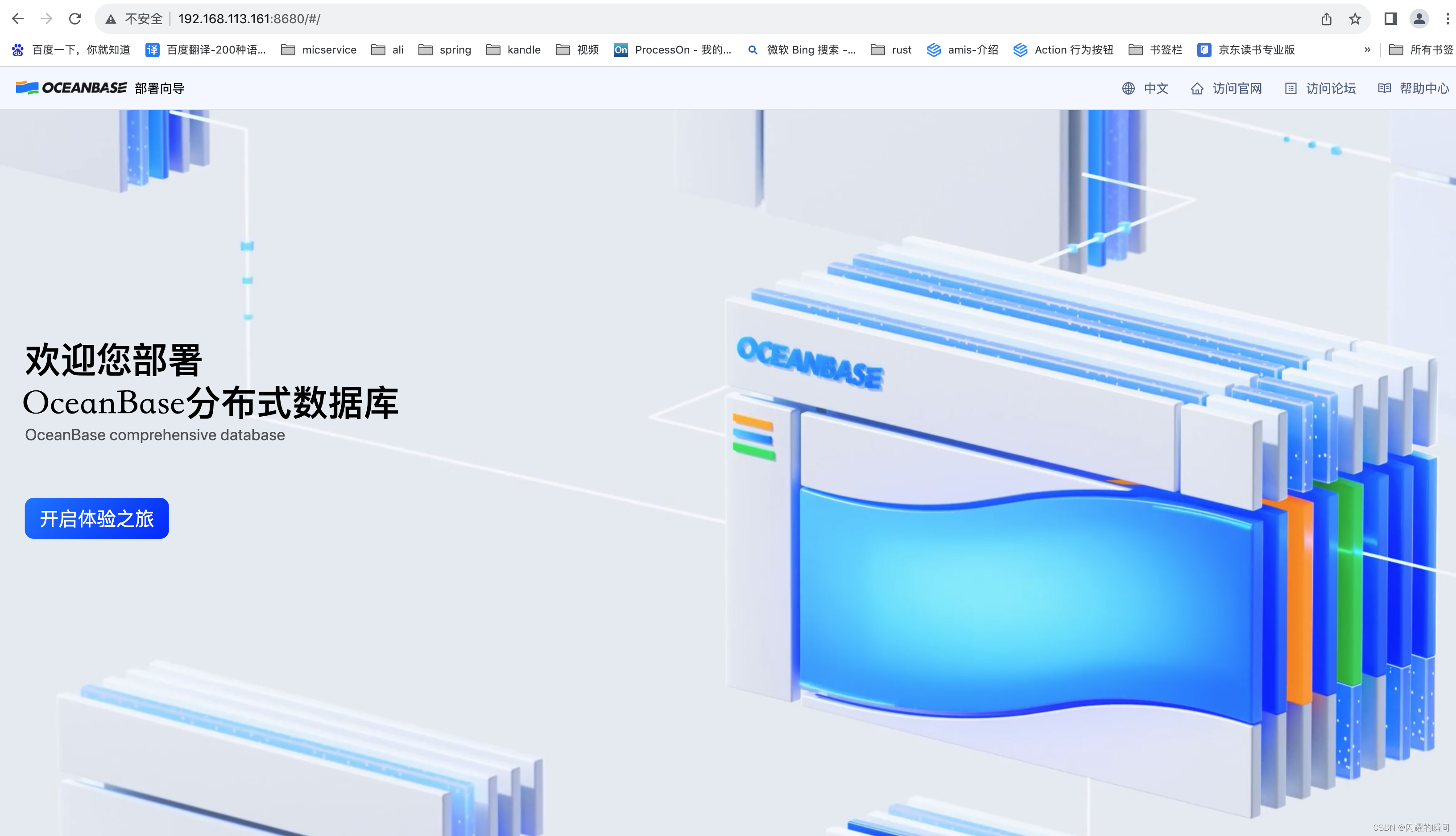1456x836 pixels.
Task: Open 帮助中心 help center
Action: pyautogui.click(x=1424, y=88)
